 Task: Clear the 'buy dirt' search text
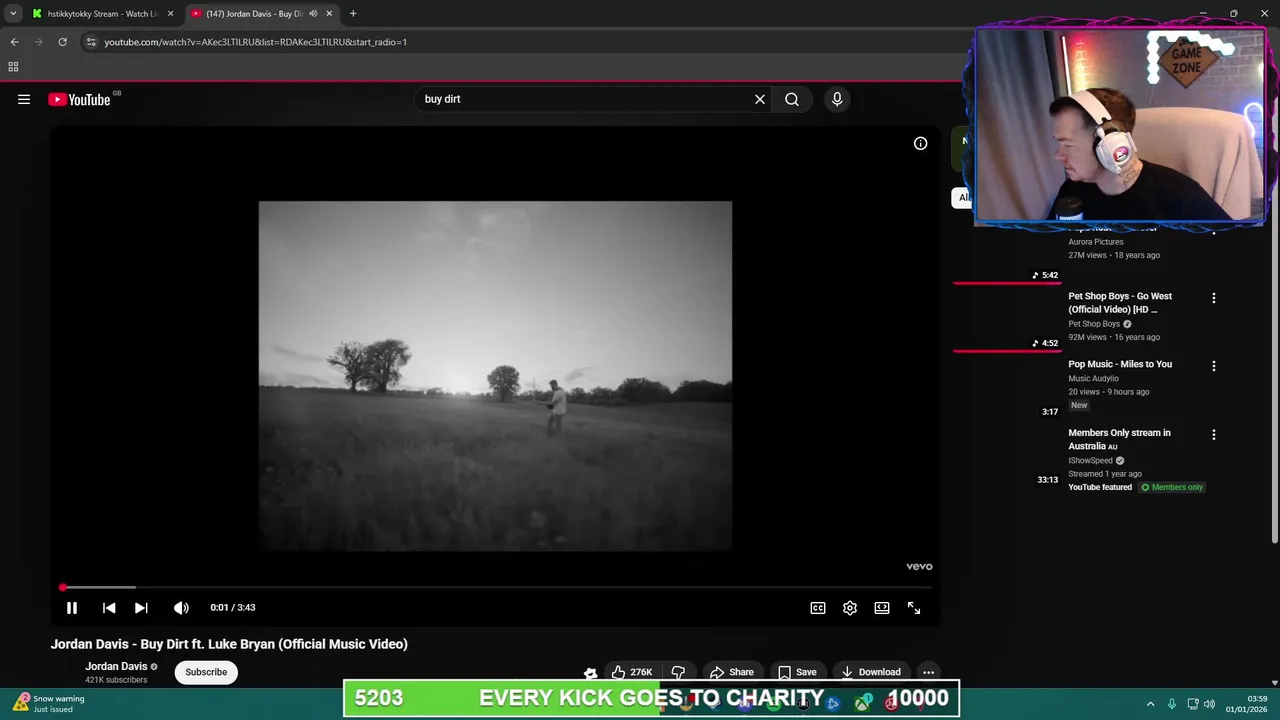pos(760,99)
